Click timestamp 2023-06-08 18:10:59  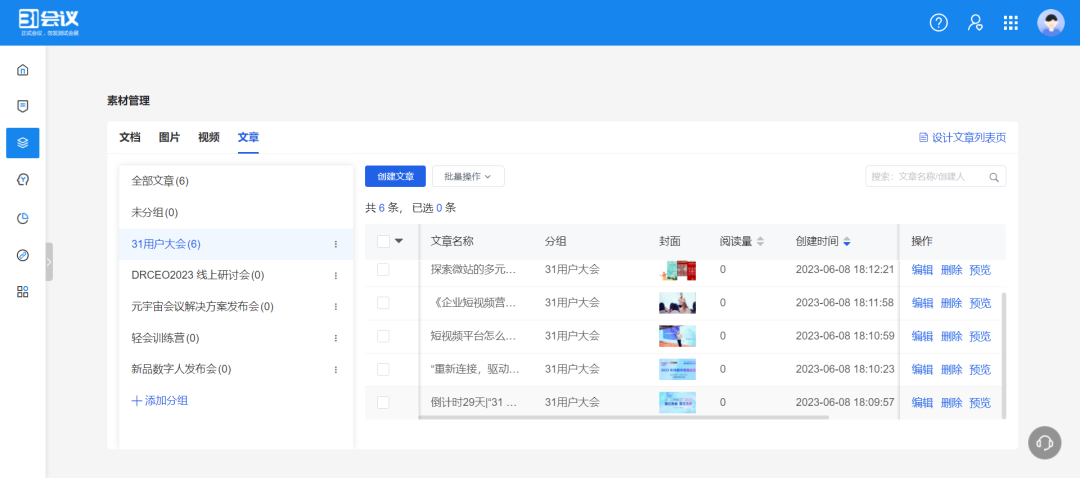point(844,336)
